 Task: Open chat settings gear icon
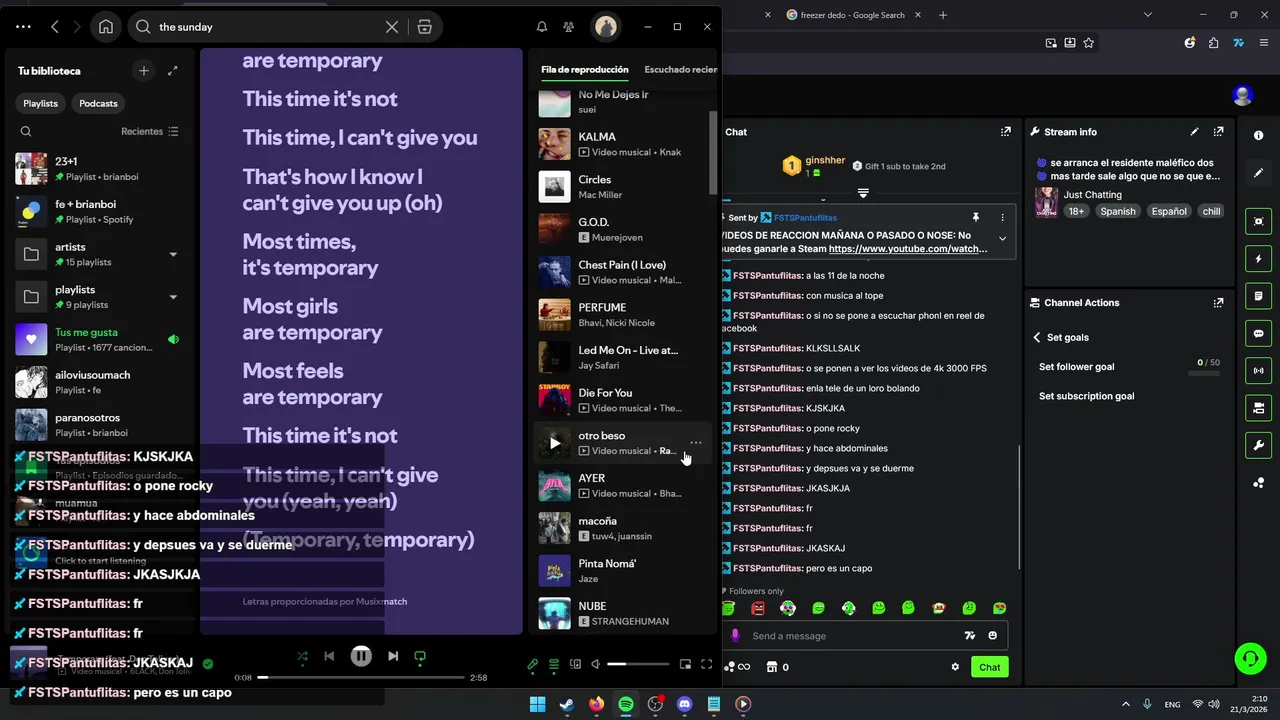coord(955,667)
